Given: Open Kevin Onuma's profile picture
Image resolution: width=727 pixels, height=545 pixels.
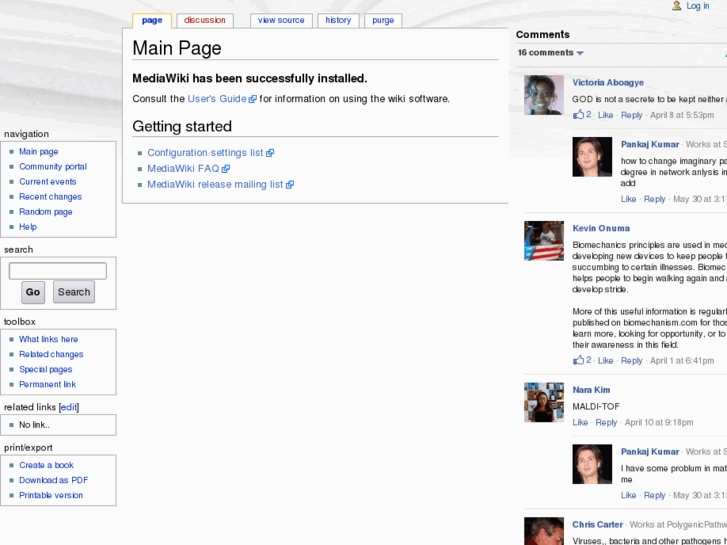Looking at the screenshot, I should click(x=544, y=241).
